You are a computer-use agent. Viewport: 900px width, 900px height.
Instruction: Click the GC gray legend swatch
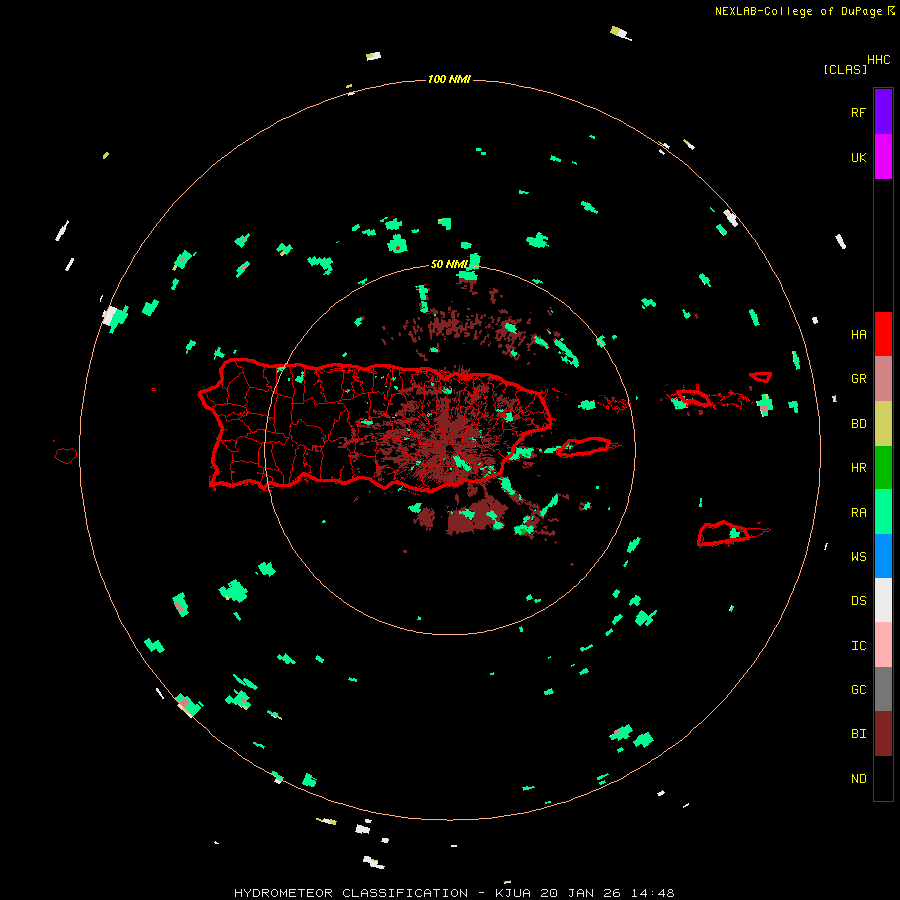pyautogui.click(x=883, y=689)
